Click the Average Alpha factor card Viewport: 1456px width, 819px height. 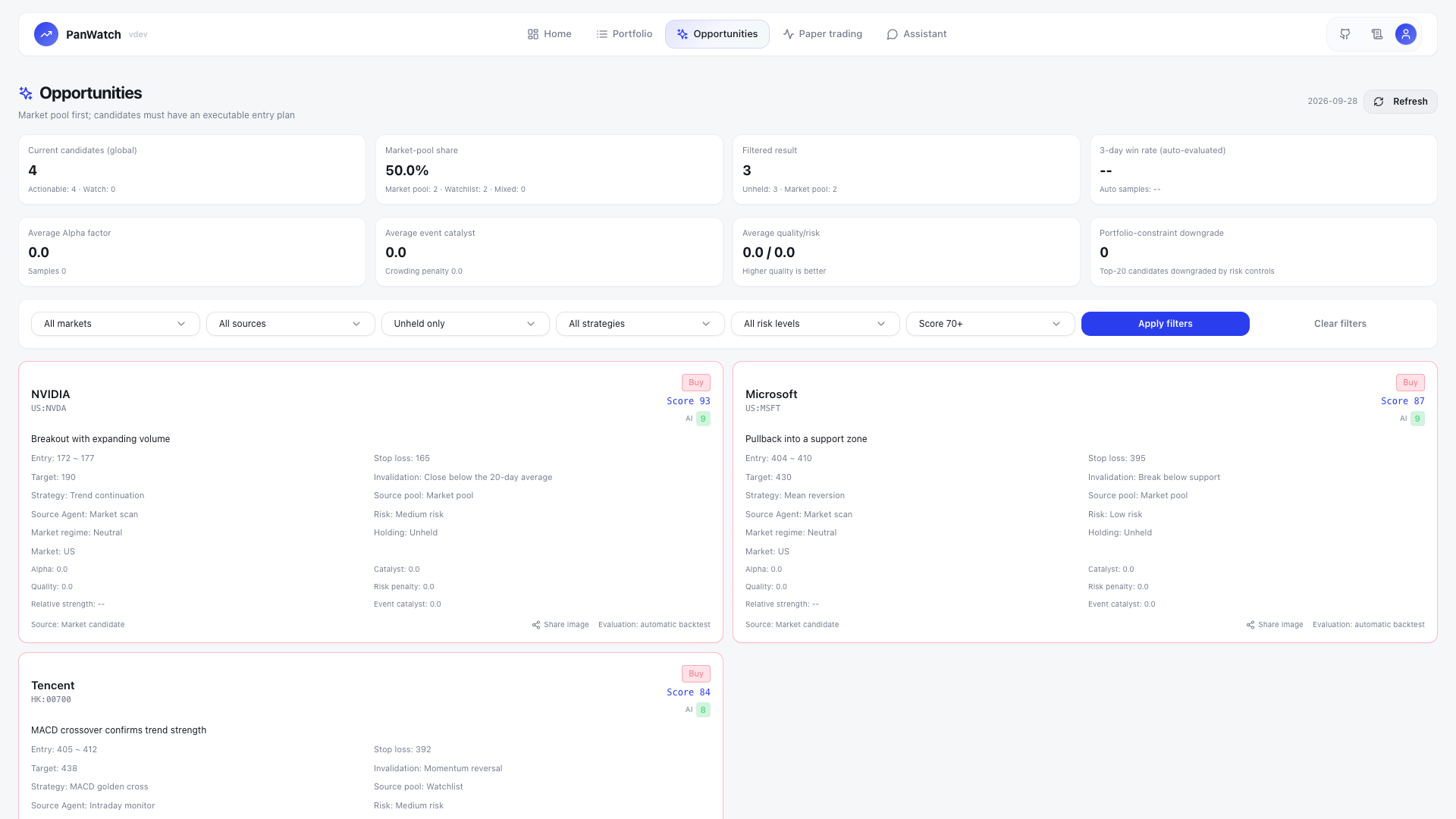click(x=192, y=252)
